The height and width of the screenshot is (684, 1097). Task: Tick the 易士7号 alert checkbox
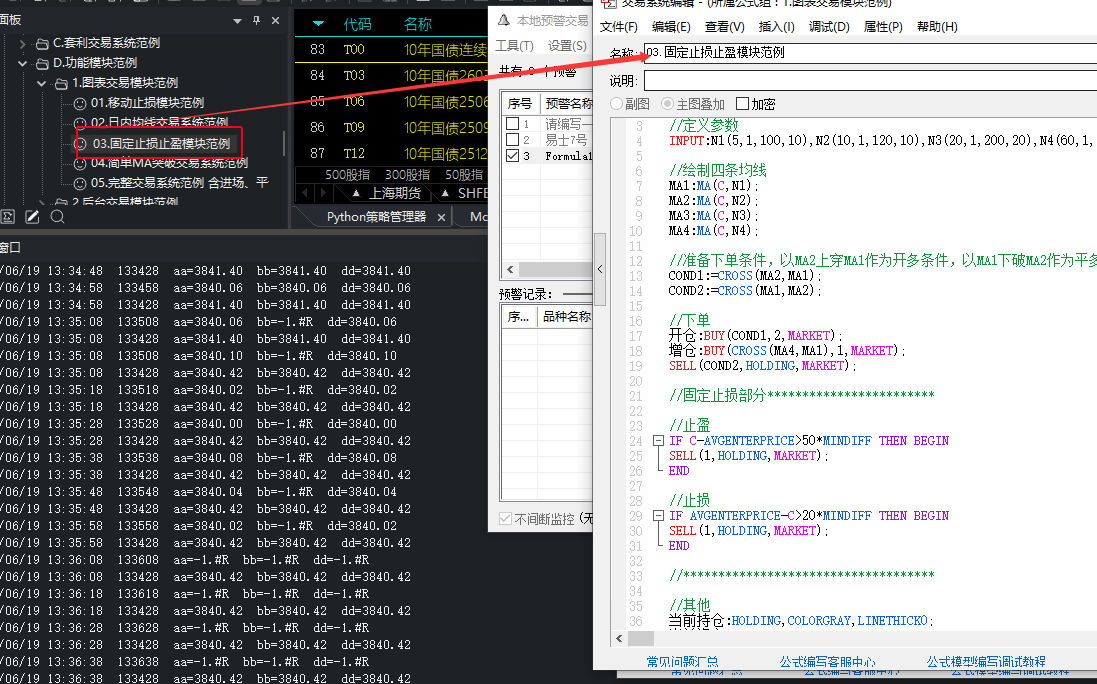click(x=513, y=140)
